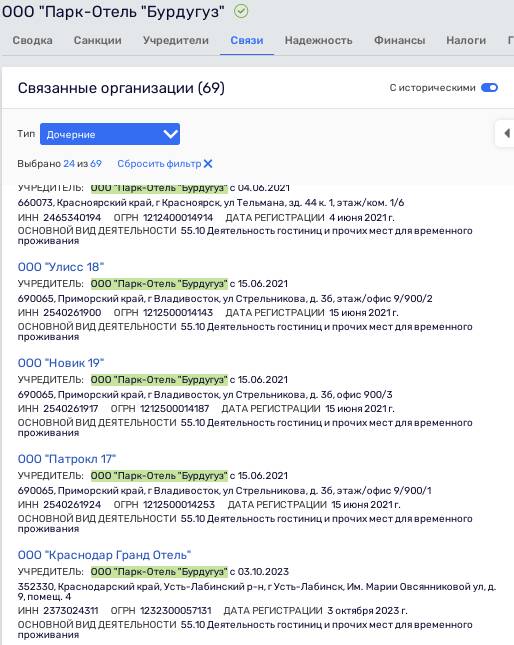514x645 pixels.
Task: Click the Сбросить фильтр link
Action: click(159, 164)
